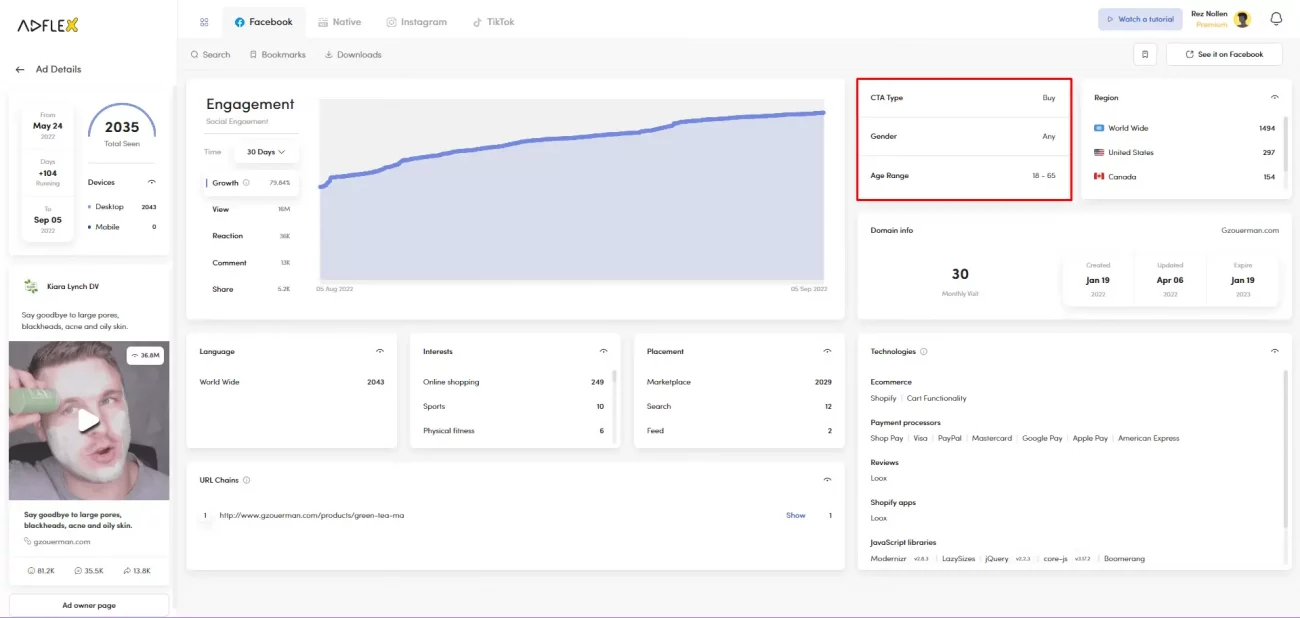
Task: Click the 35.5K comments icon
Action: [78, 571]
